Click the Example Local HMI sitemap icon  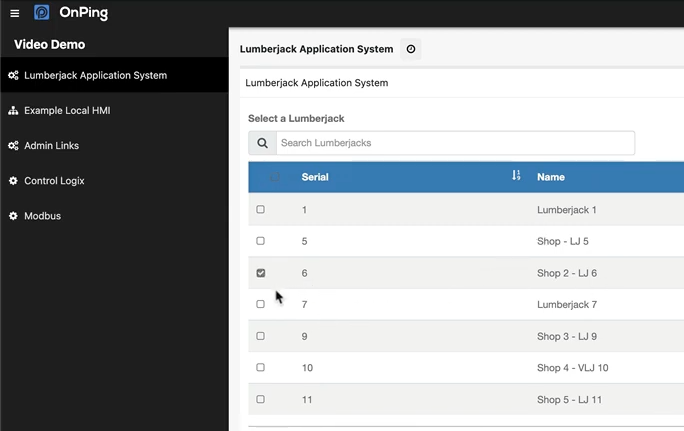point(13,111)
